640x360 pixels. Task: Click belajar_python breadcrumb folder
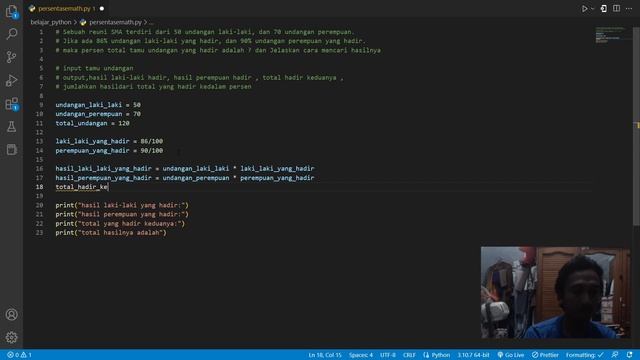[x=51, y=22]
